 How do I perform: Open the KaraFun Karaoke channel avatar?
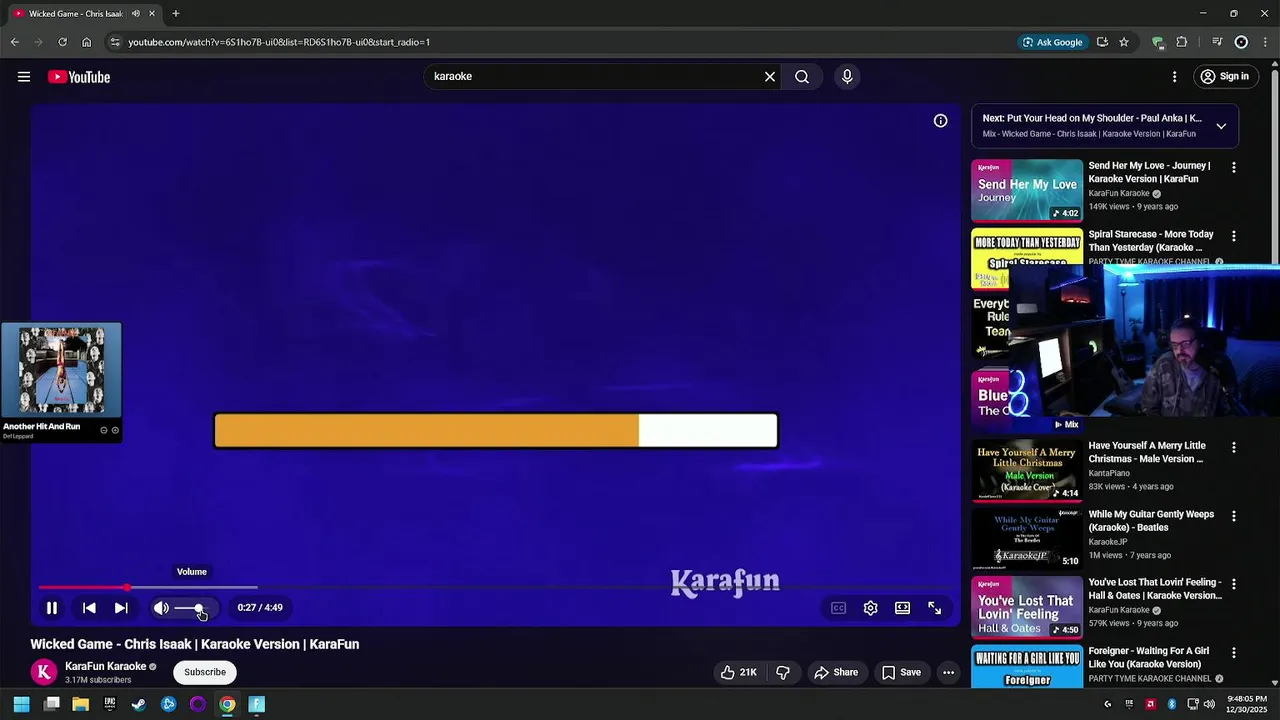[43, 672]
